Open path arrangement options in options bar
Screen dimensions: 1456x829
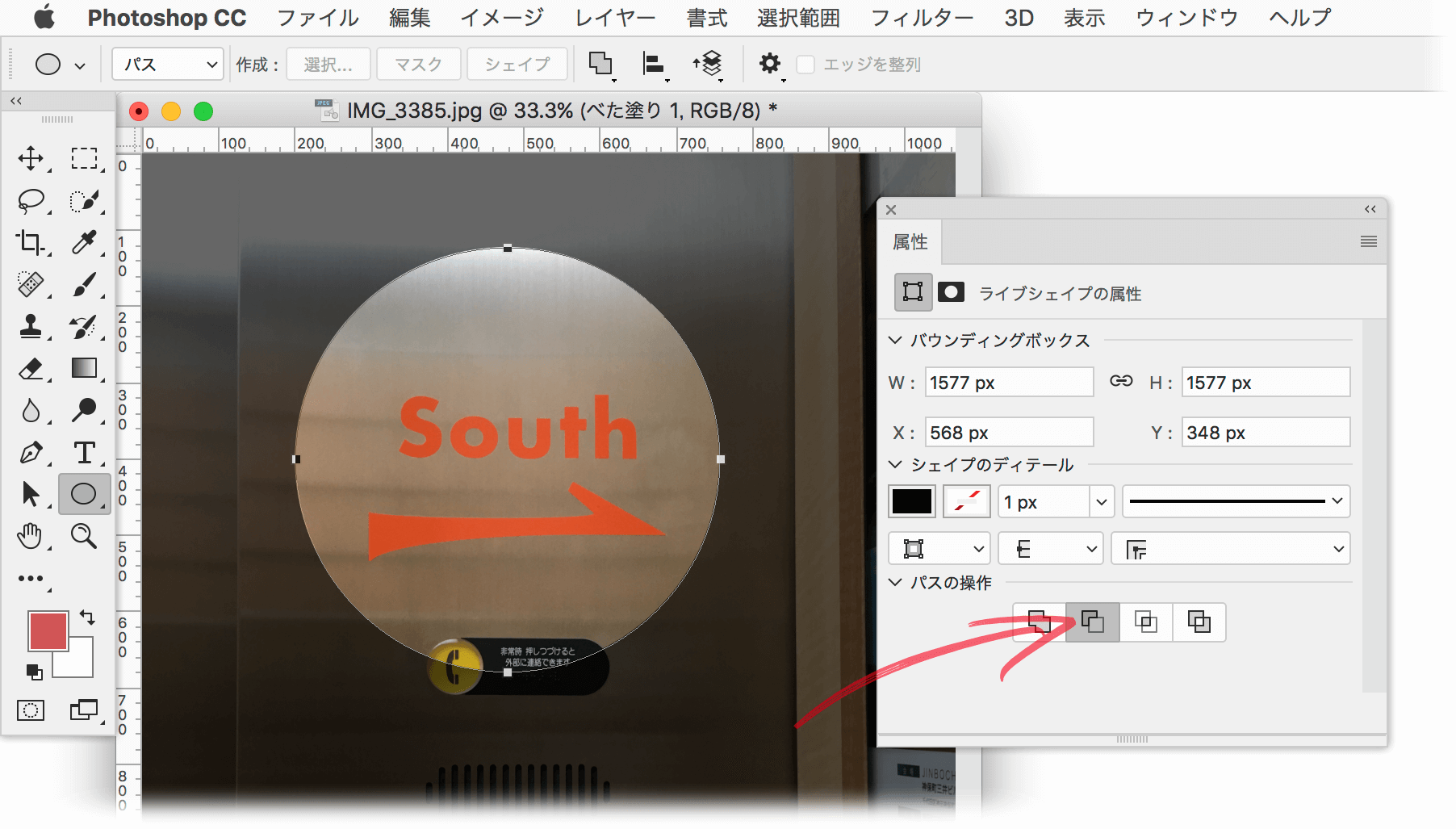click(x=707, y=64)
